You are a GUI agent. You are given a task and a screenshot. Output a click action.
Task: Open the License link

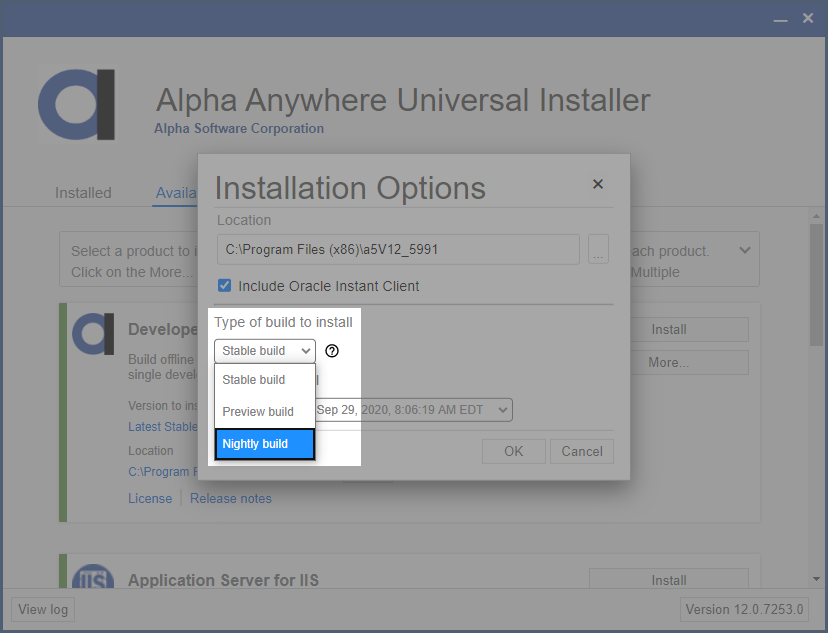pos(150,498)
